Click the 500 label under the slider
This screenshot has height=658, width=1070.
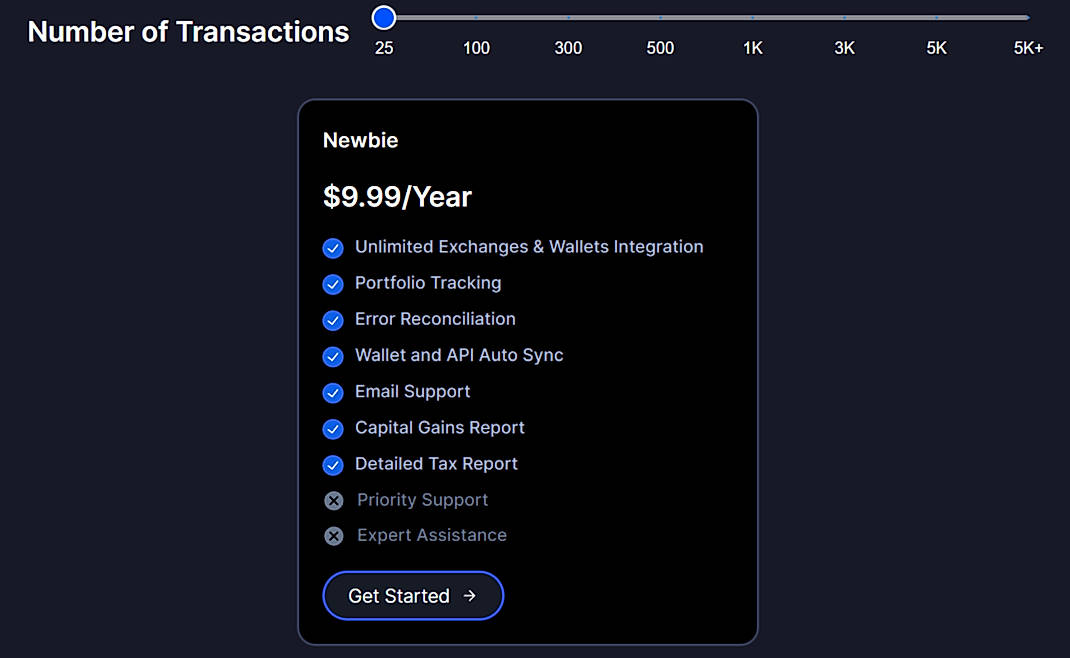click(660, 47)
